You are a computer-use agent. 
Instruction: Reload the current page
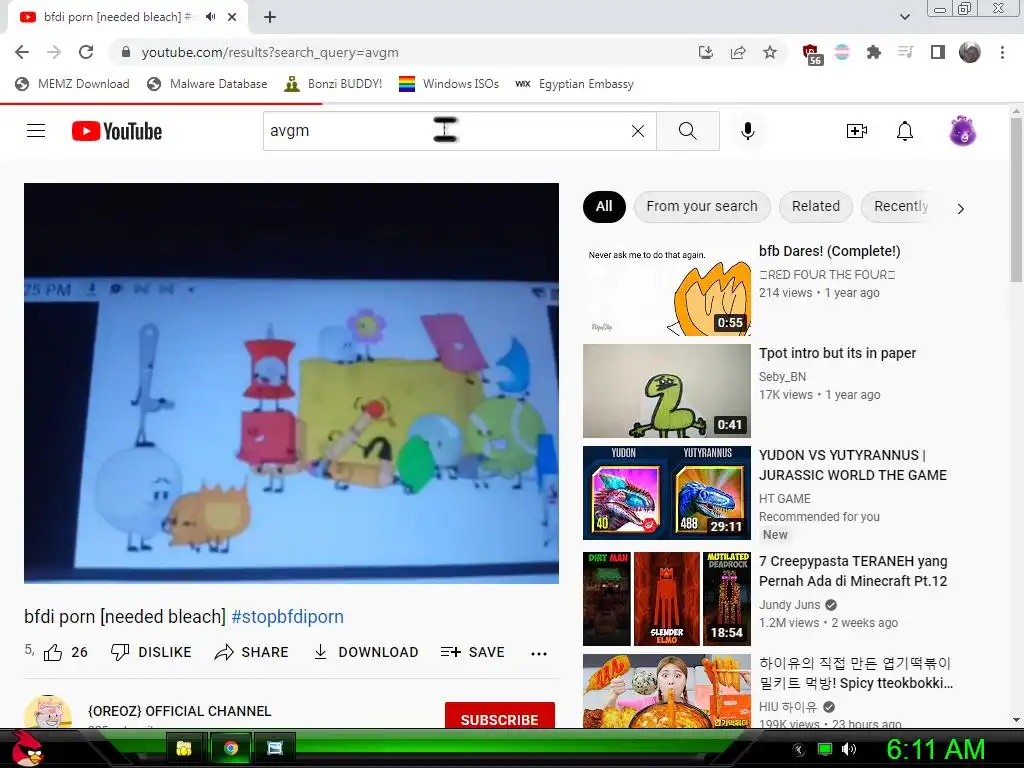point(86,52)
